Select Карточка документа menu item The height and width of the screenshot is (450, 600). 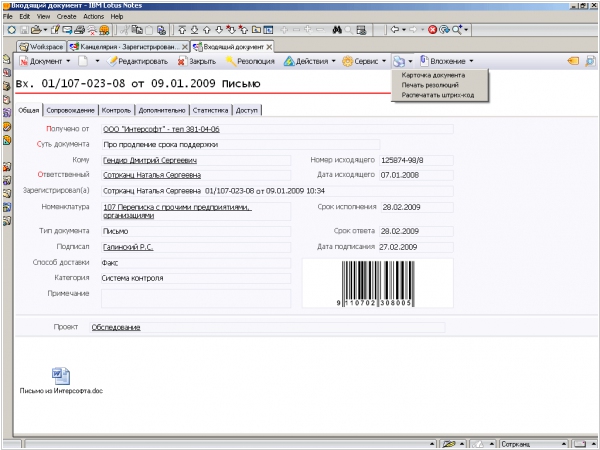tap(433, 75)
